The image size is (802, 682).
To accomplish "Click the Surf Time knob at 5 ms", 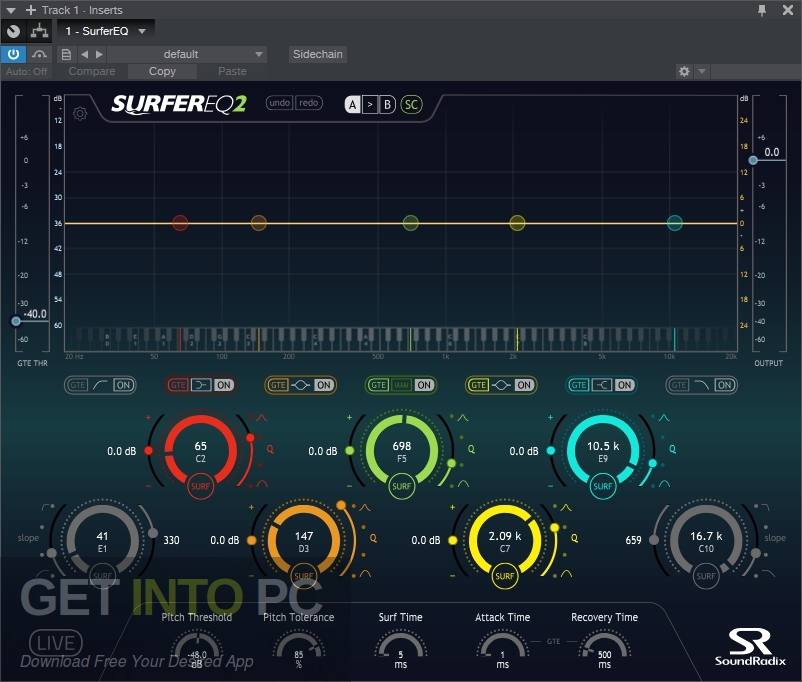I will [400, 648].
